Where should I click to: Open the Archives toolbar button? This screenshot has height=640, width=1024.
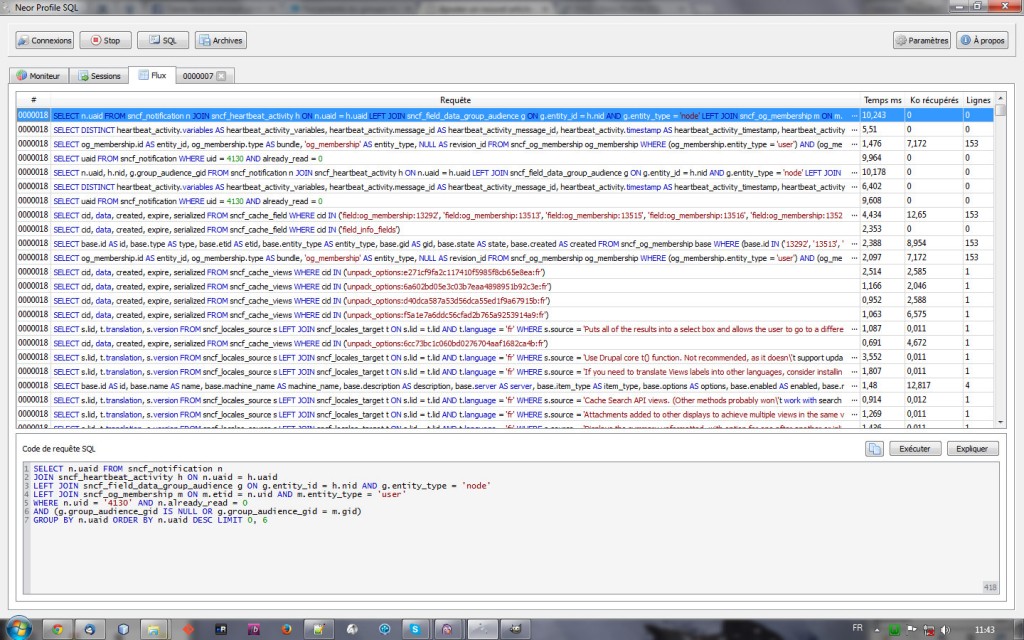tap(220, 41)
